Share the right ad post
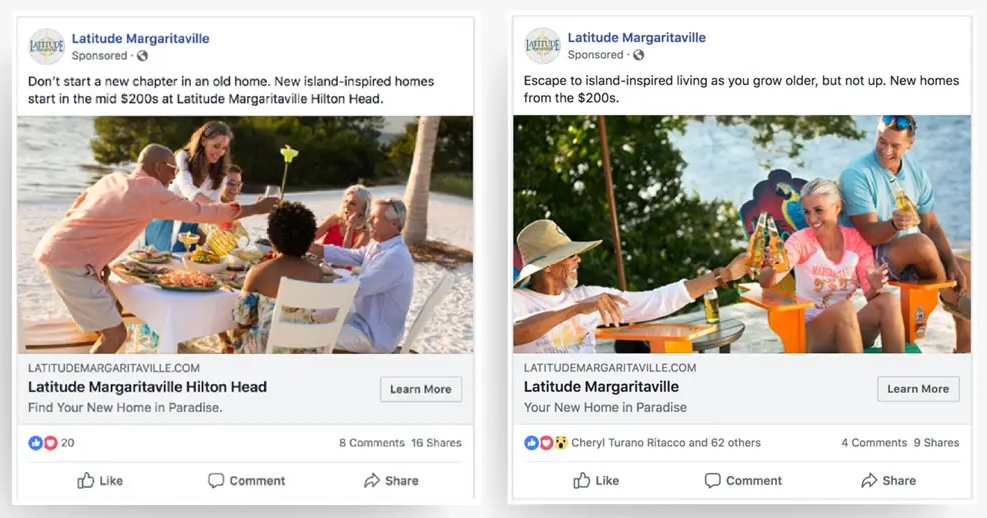987x518 pixels. [888, 480]
